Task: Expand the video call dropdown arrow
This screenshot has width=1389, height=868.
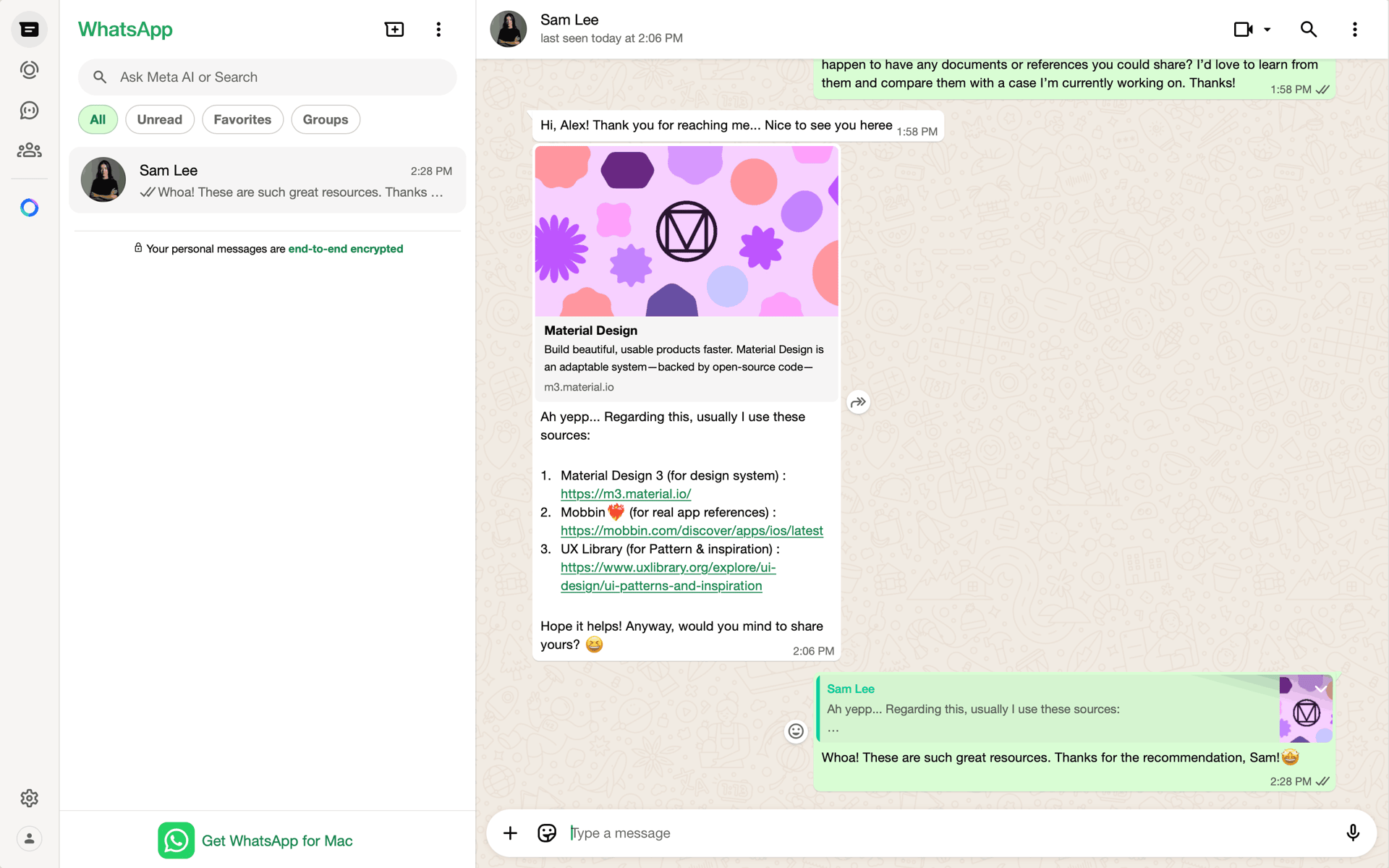Action: pos(1267,30)
